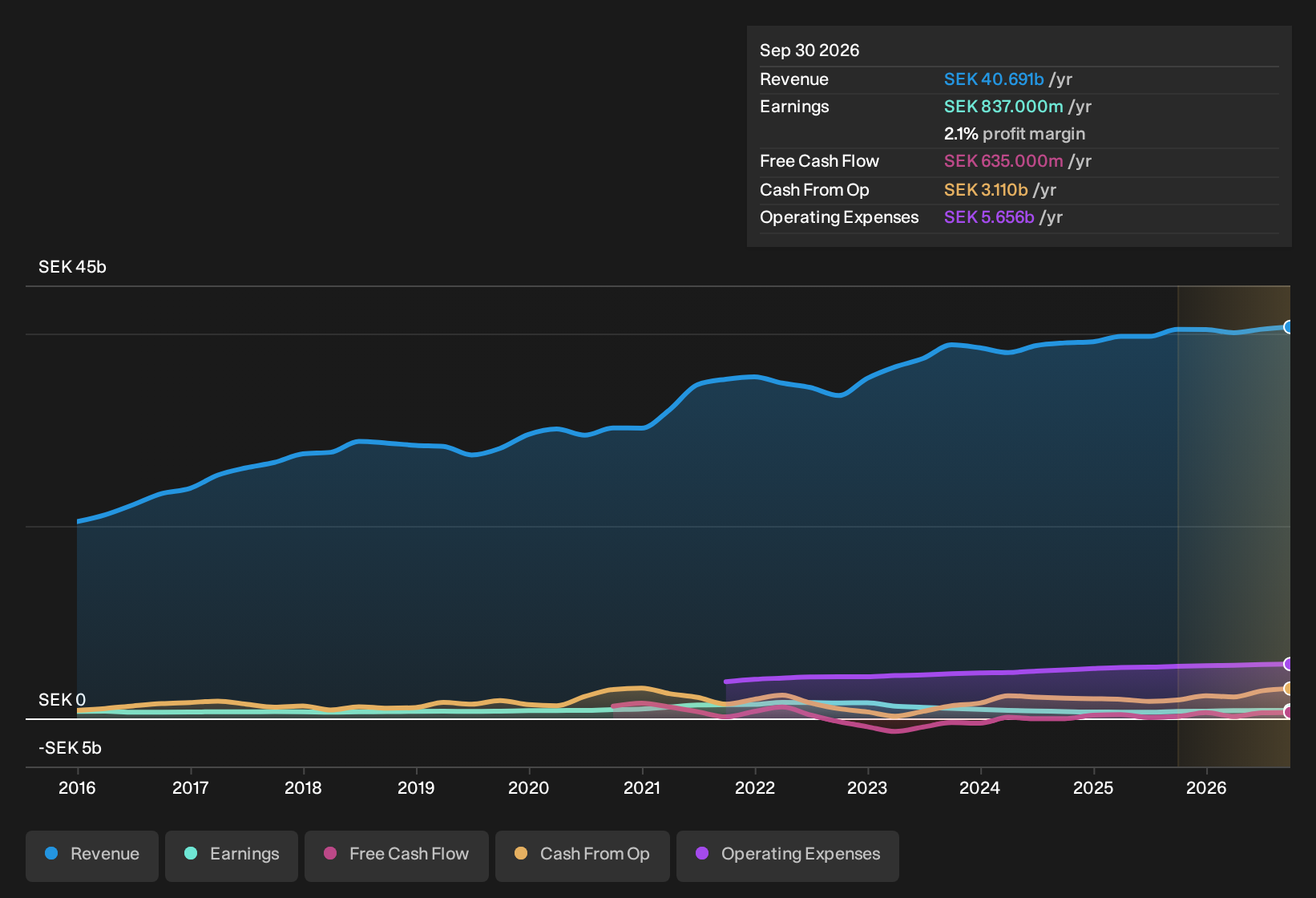Click the Free Cash Flow label in tooltip

819,161
